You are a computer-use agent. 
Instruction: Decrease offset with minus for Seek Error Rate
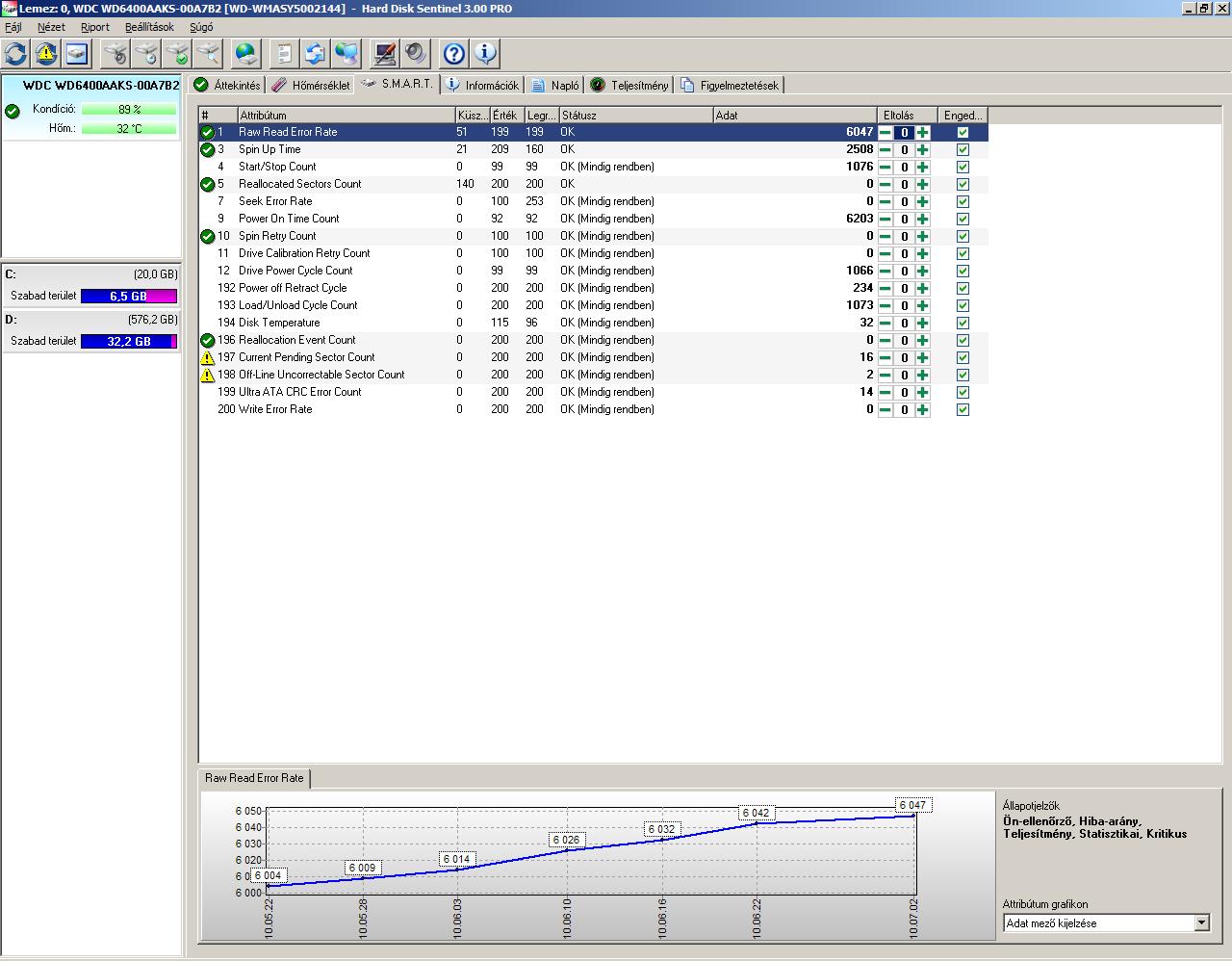[885, 202]
